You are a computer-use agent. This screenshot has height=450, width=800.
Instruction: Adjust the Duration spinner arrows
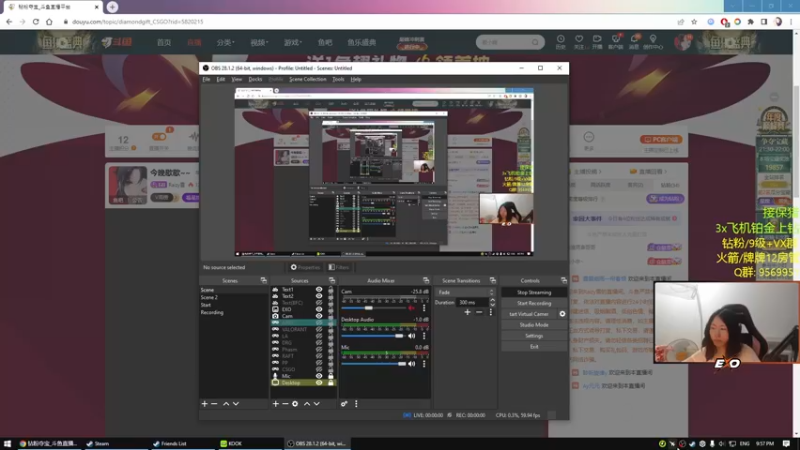492,302
